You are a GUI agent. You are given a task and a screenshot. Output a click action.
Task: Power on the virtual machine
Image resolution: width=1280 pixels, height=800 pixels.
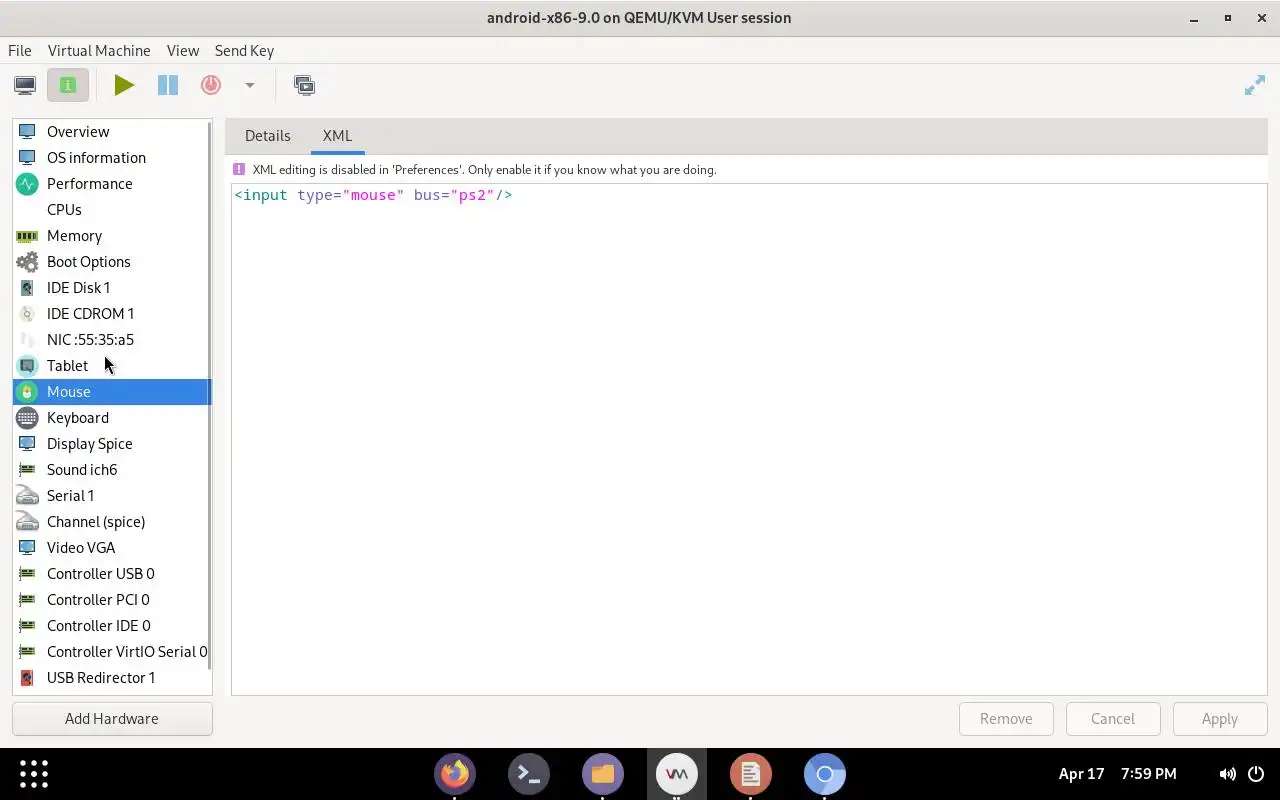point(124,85)
